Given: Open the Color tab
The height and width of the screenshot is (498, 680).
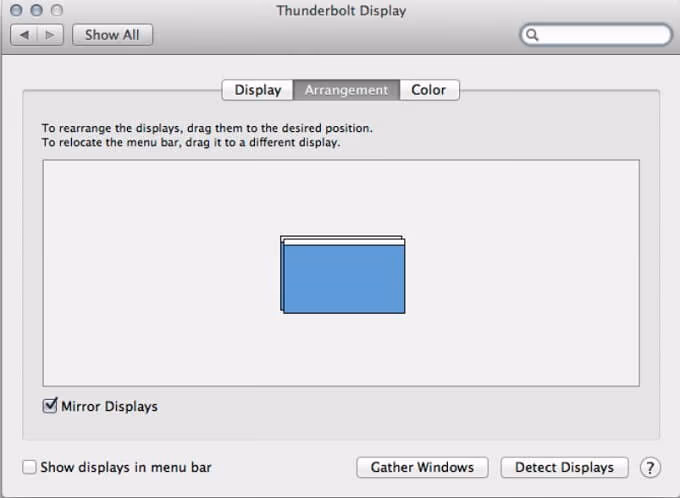Looking at the screenshot, I should [x=429, y=90].
